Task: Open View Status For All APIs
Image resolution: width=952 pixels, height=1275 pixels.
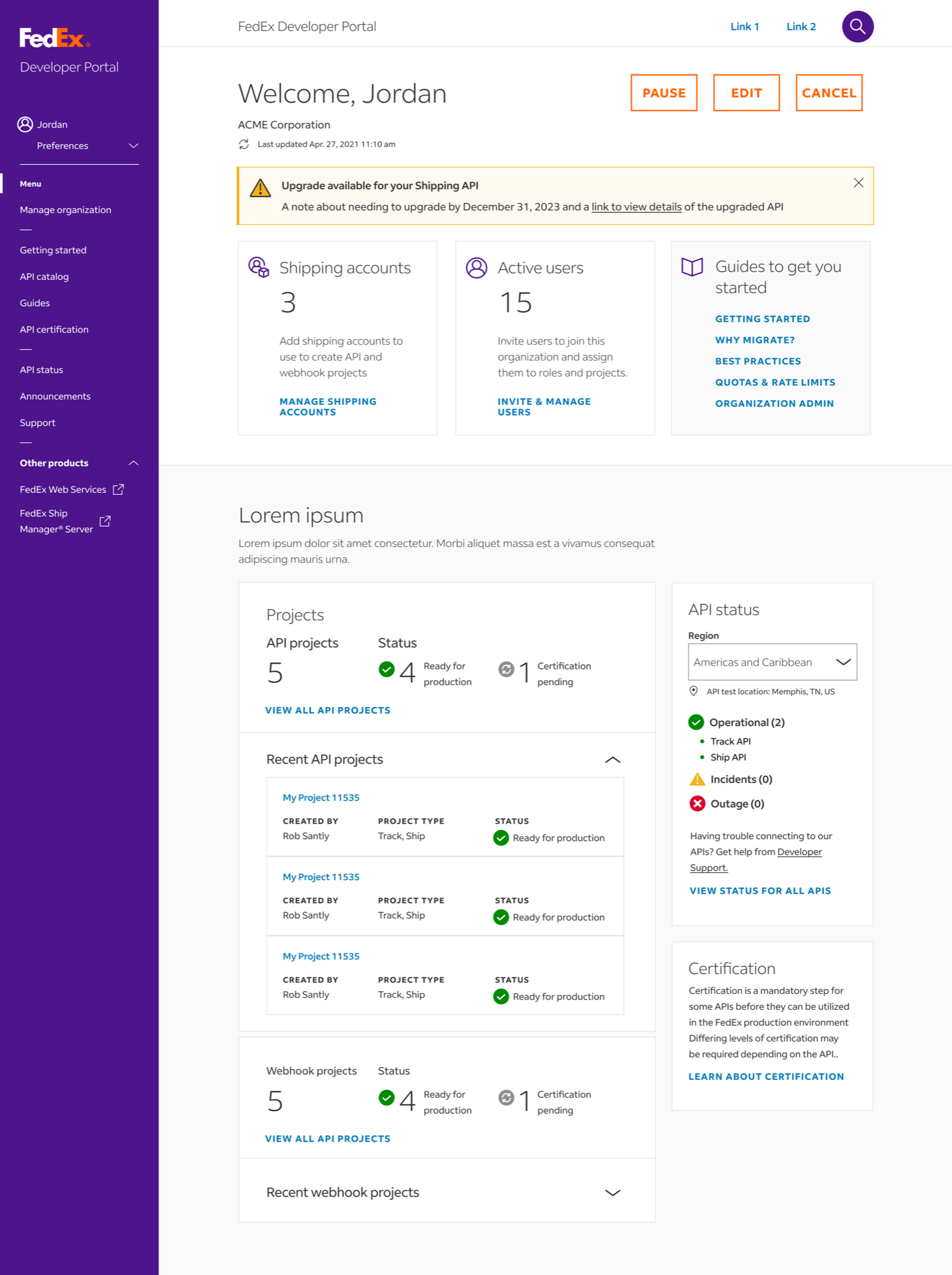Action: coord(760,891)
